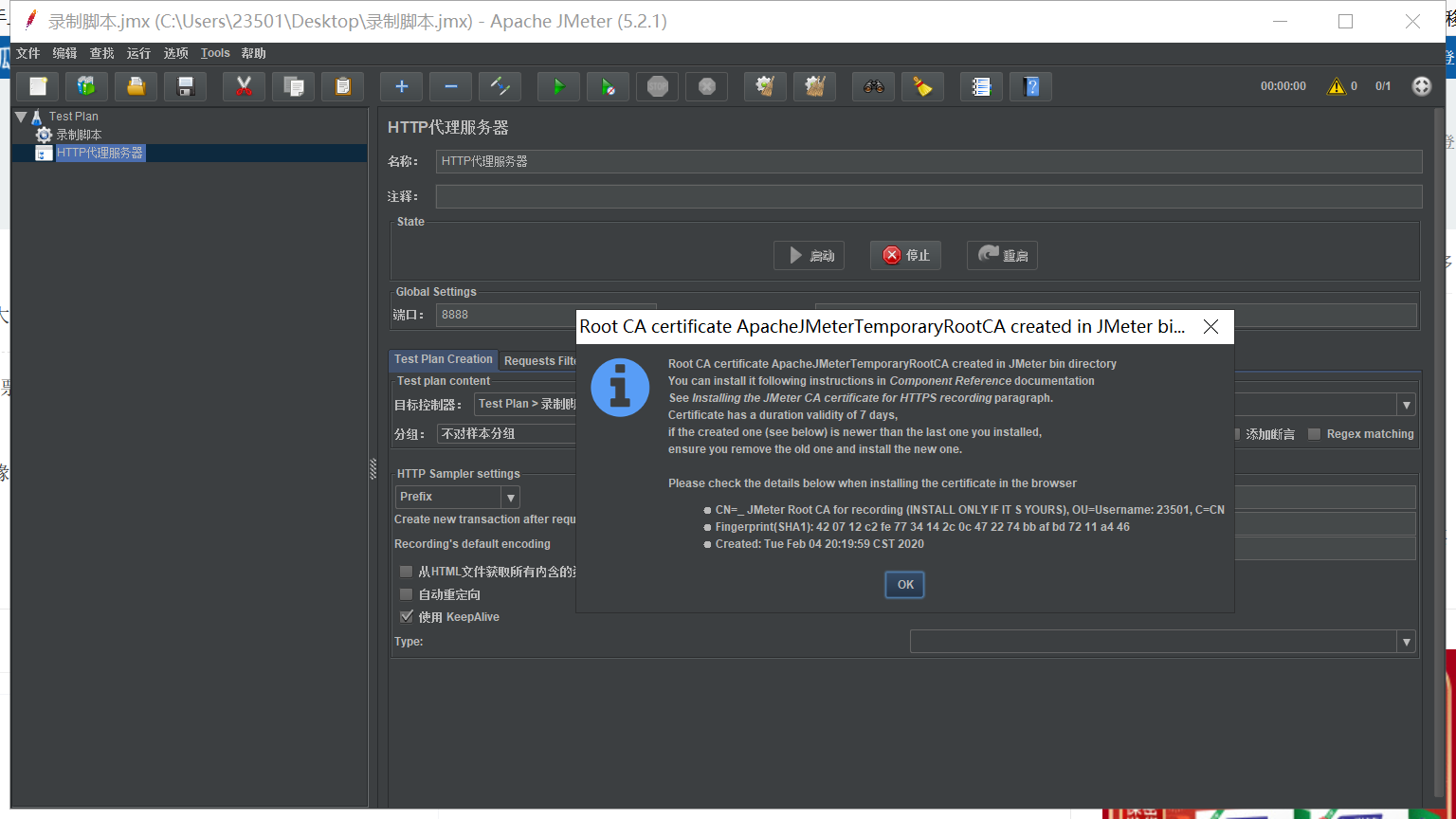Click the Open file folder icon
Image resolution: width=1456 pixels, height=819 pixels.
[136, 86]
